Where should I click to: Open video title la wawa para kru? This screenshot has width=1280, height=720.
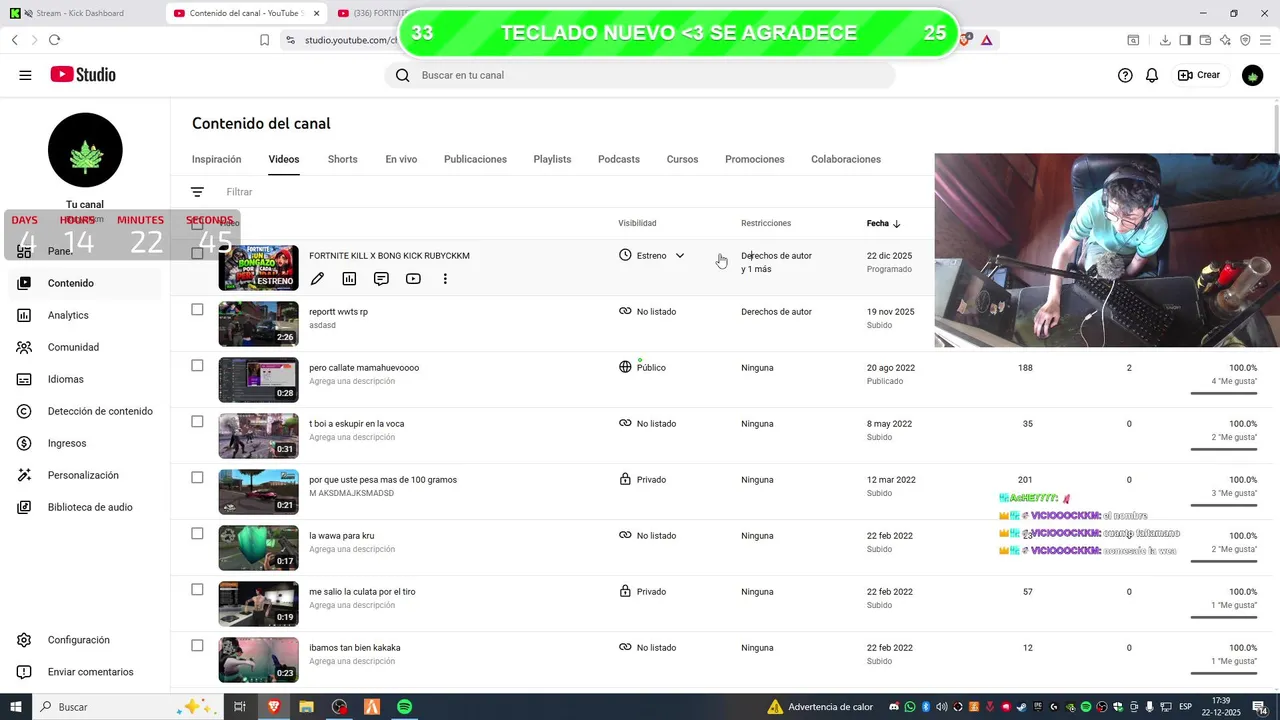click(x=341, y=535)
